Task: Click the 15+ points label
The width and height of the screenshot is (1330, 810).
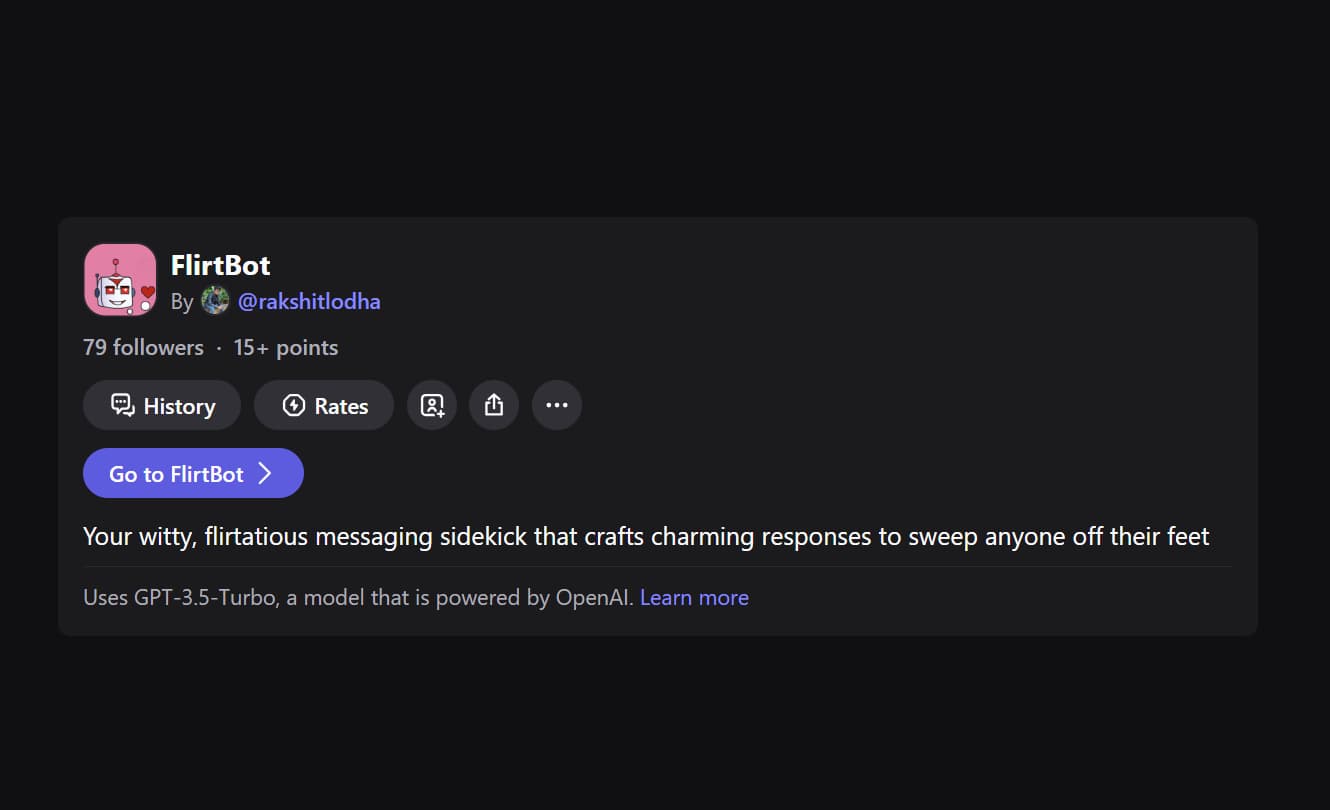Action: [x=286, y=348]
